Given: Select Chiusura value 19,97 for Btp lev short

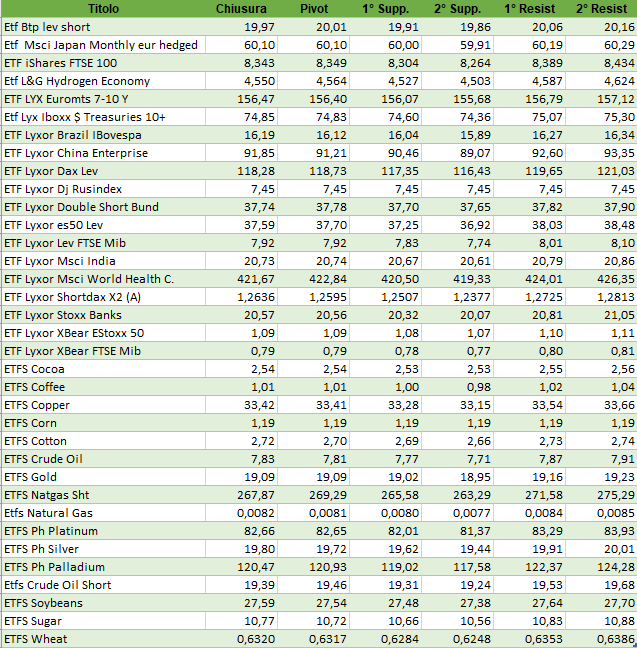Looking at the screenshot, I should [241, 27].
